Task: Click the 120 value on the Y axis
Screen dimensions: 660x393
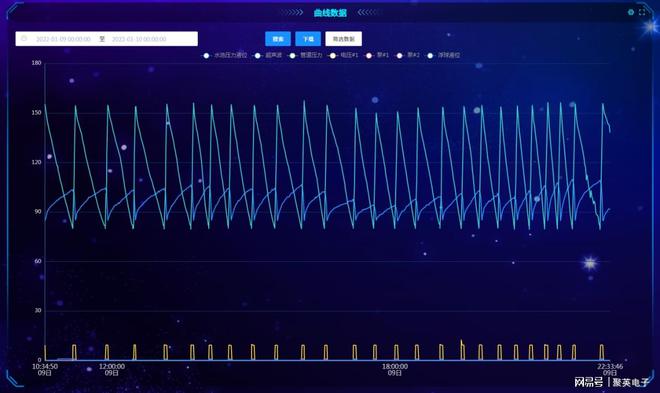Action: (x=37, y=162)
